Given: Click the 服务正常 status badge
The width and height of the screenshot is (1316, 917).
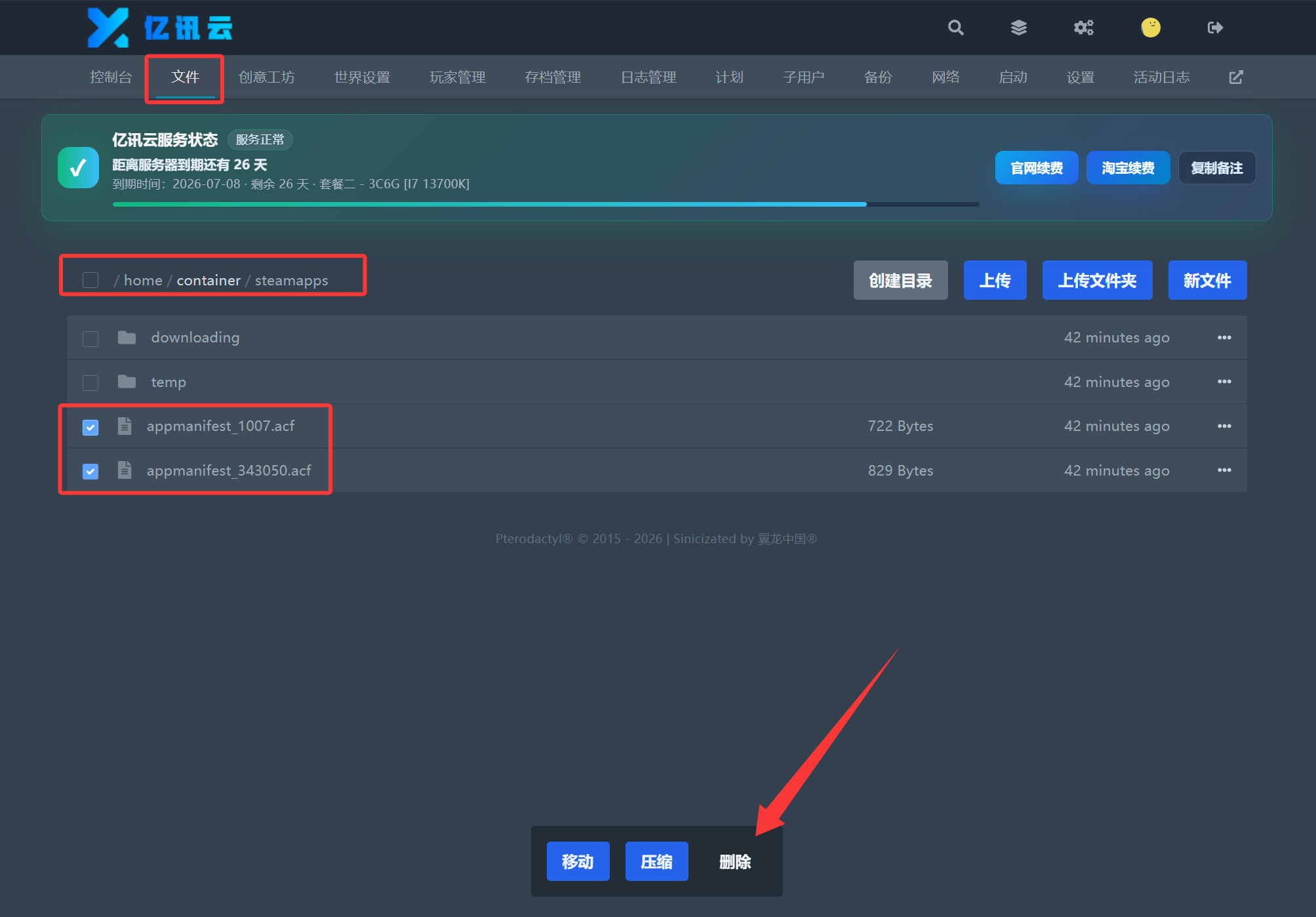Looking at the screenshot, I should [x=260, y=140].
